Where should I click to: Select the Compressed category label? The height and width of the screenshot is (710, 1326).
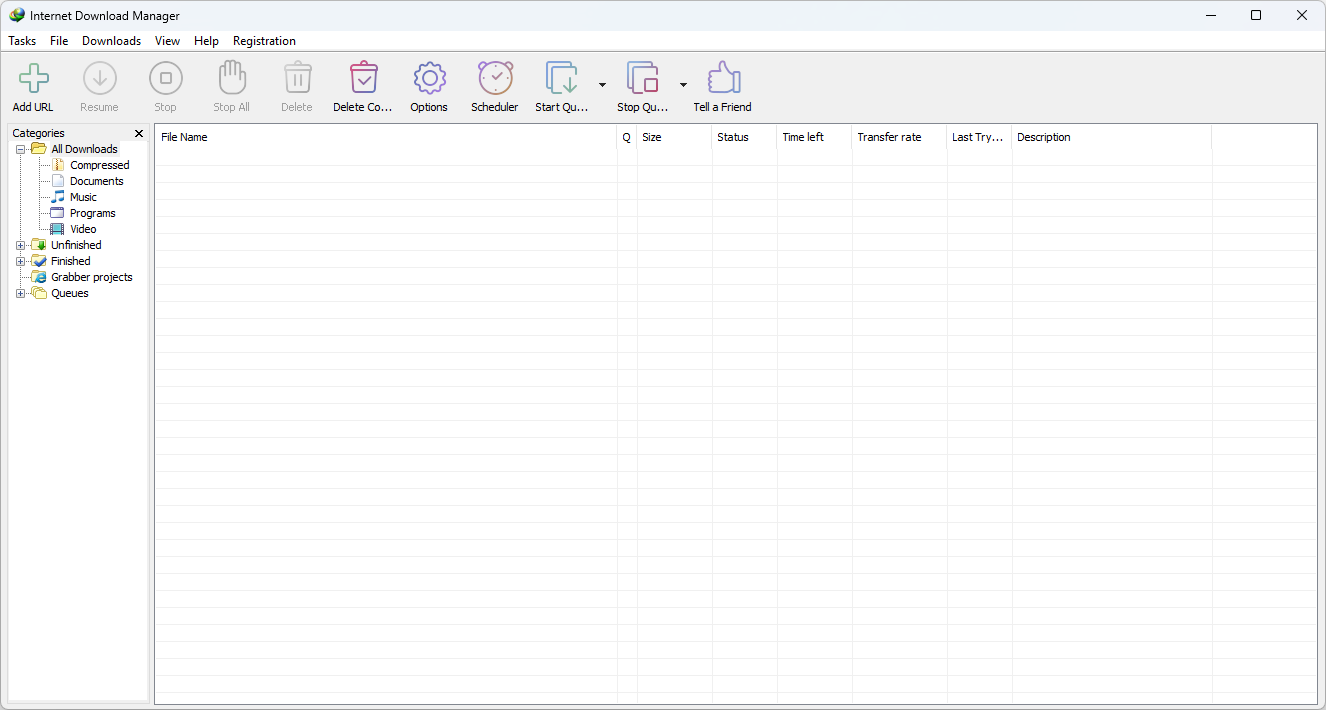click(x=100, y=165)
